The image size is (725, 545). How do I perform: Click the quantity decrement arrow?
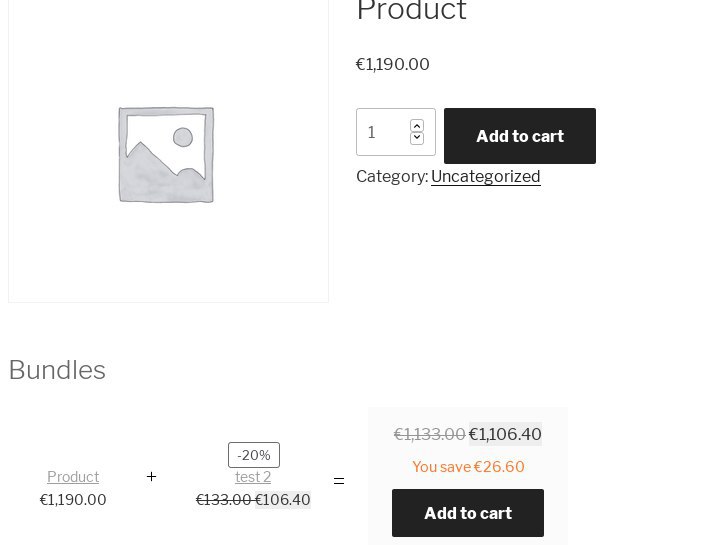(417, 138)
